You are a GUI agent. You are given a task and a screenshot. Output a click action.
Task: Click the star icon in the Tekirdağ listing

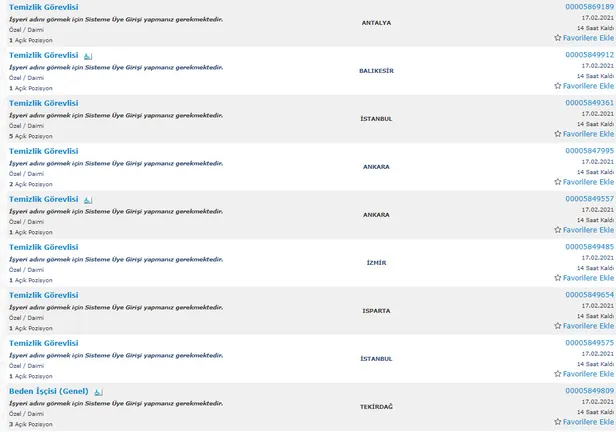tap(558, 422)
